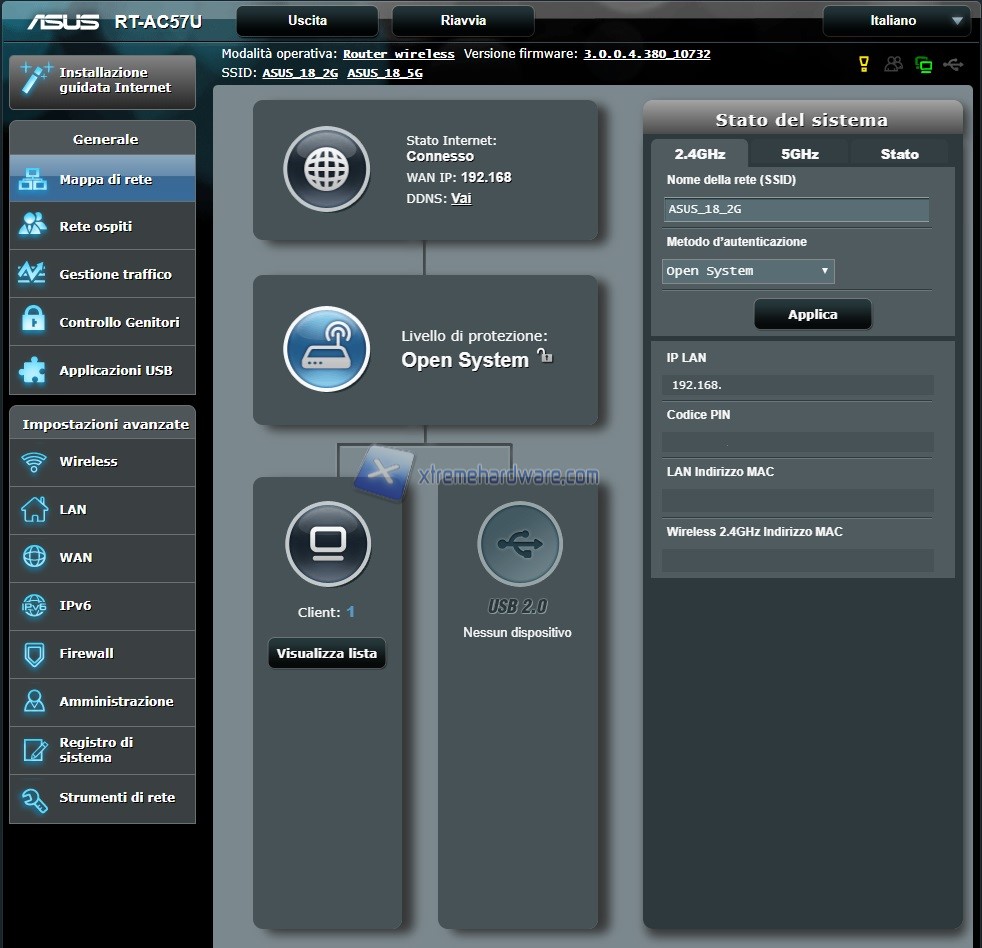Screen dimensions: 982x948
Task: Open the Stato tab
Action: (x=899, y=154)
